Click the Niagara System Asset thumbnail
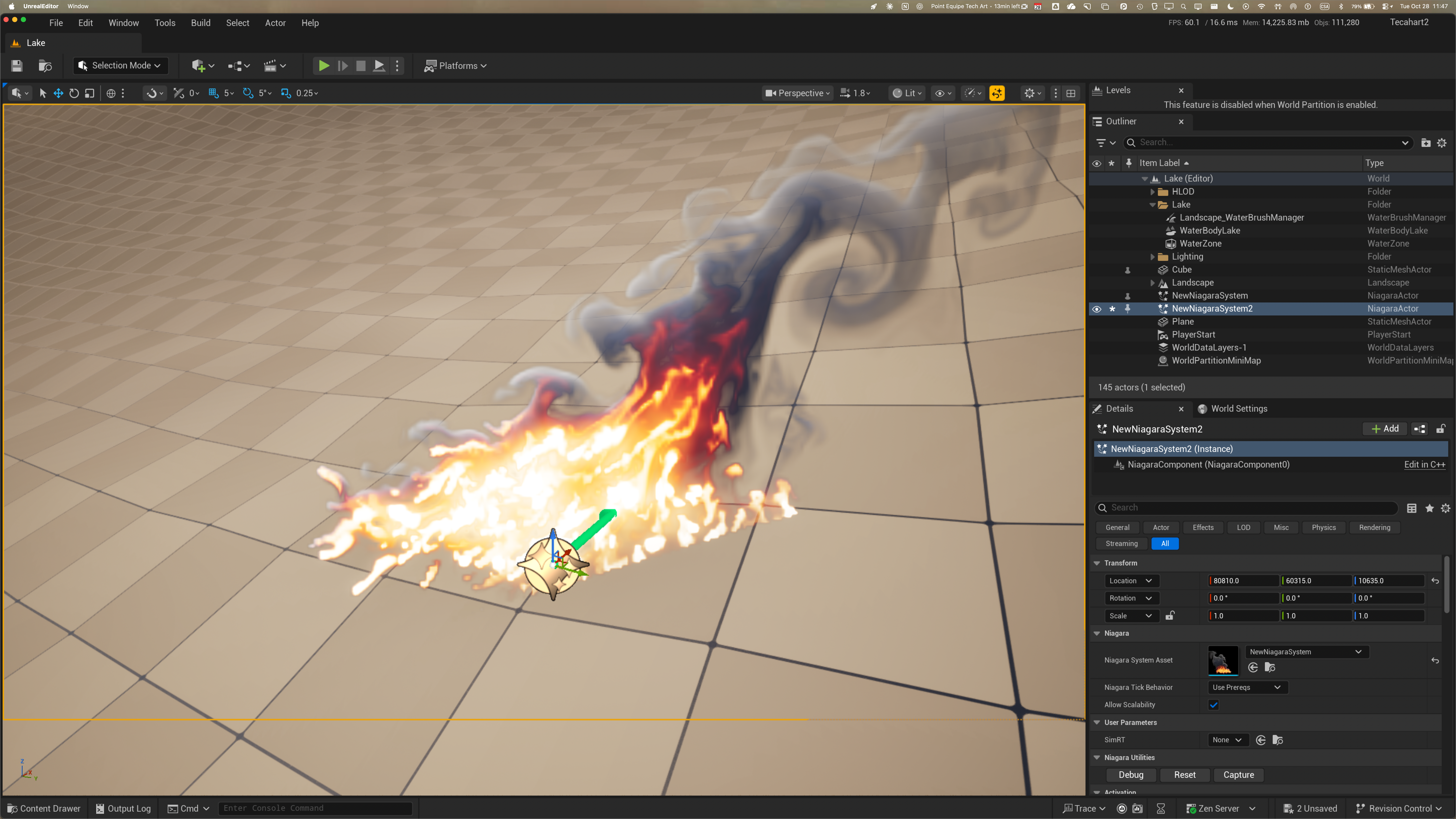 (1223, 660)
